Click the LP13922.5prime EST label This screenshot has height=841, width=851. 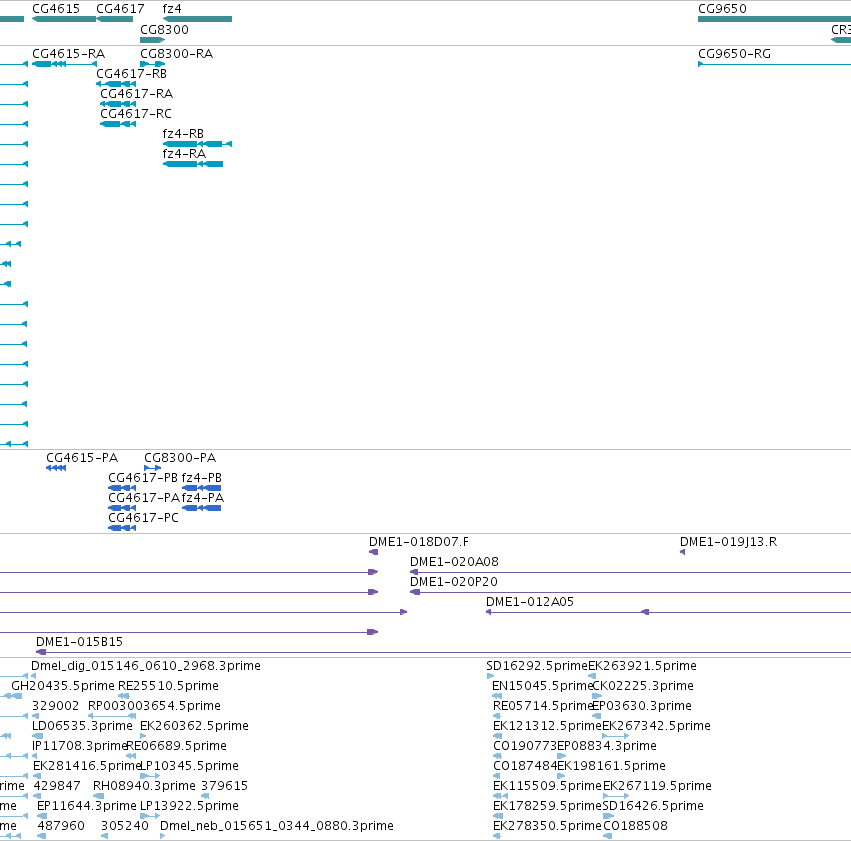[189, 806]
